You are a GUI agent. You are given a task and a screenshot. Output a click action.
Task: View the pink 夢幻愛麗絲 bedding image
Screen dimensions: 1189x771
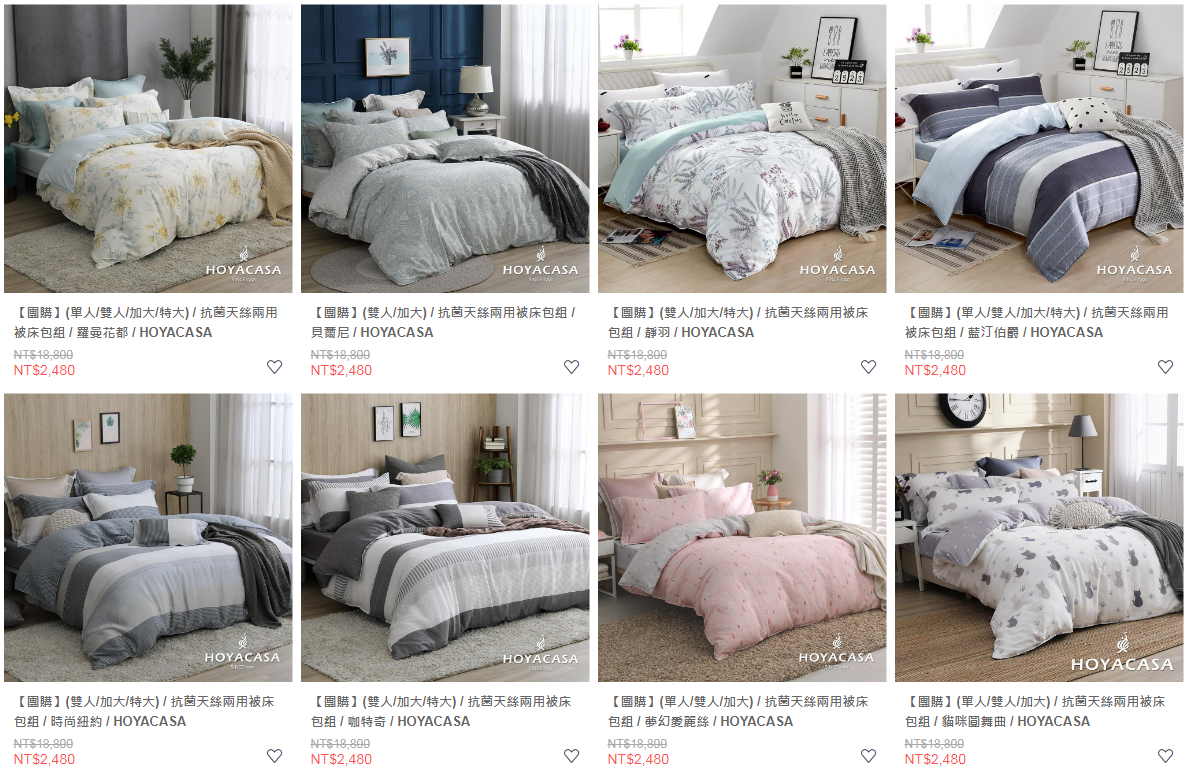coord(742,538)
